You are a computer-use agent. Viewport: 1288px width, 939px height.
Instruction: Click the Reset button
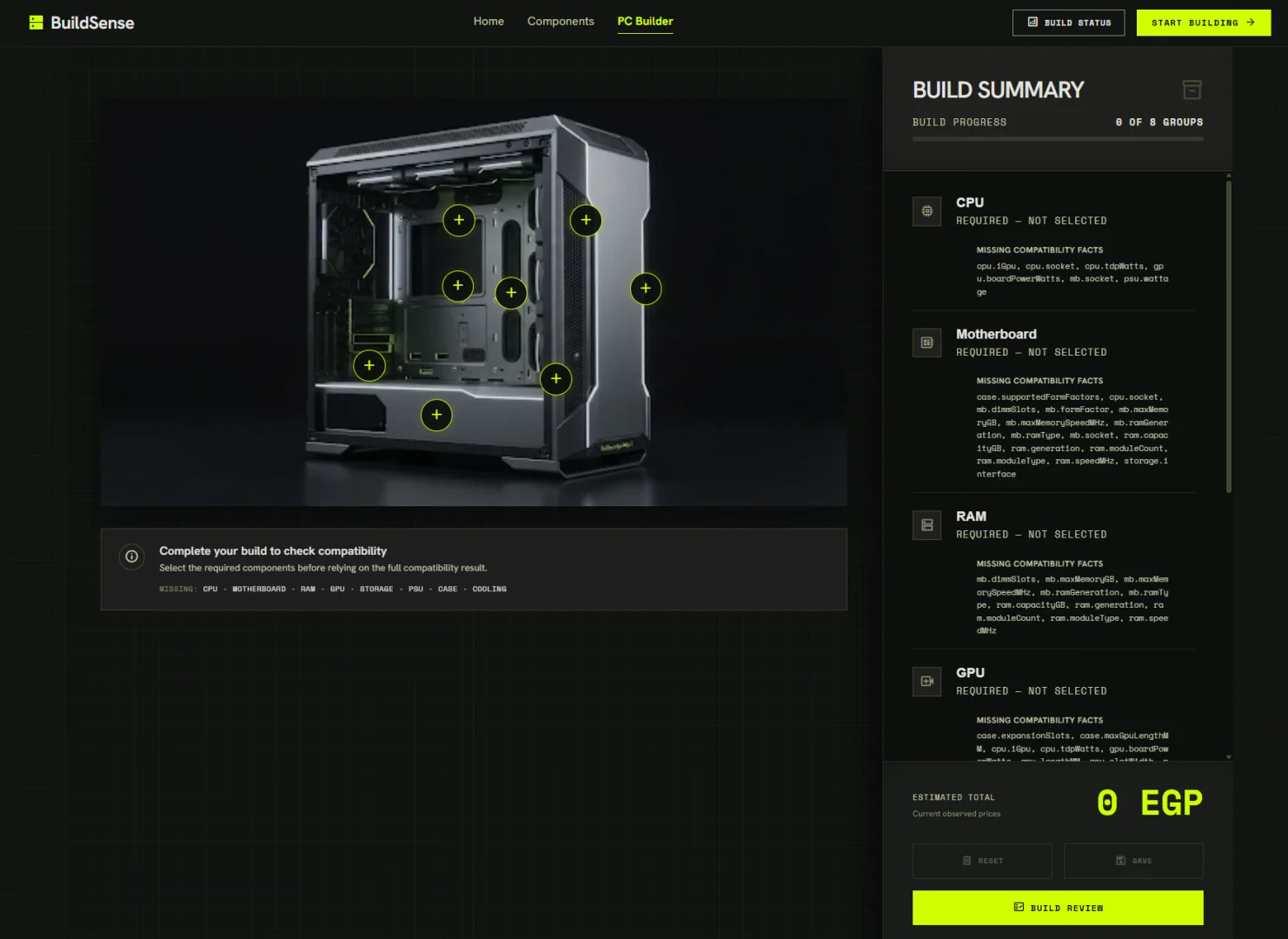[982, 861]
